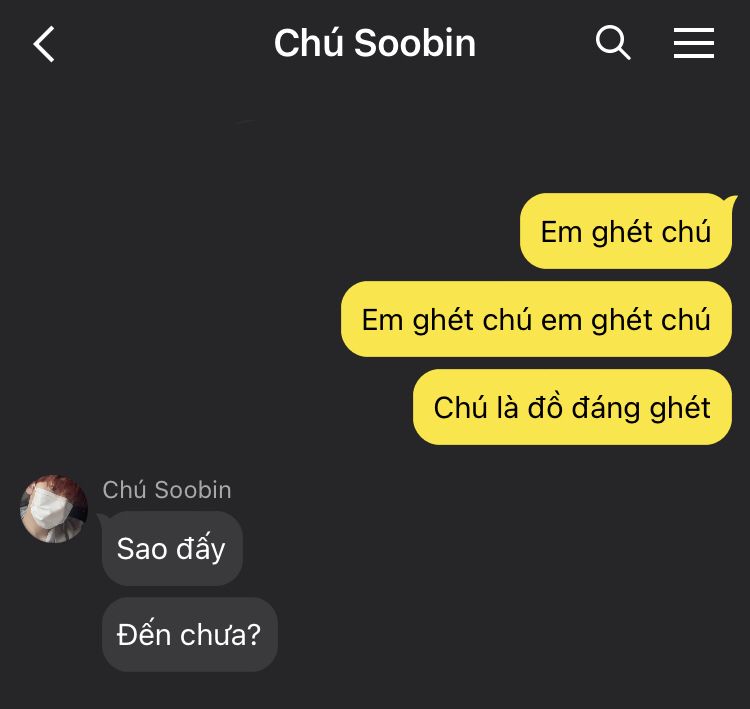Image resolution: width=750 pixels, height=709 pixels.
Task: Tap Chú Soobin's masked profile avatar
Action: (54, 509)
